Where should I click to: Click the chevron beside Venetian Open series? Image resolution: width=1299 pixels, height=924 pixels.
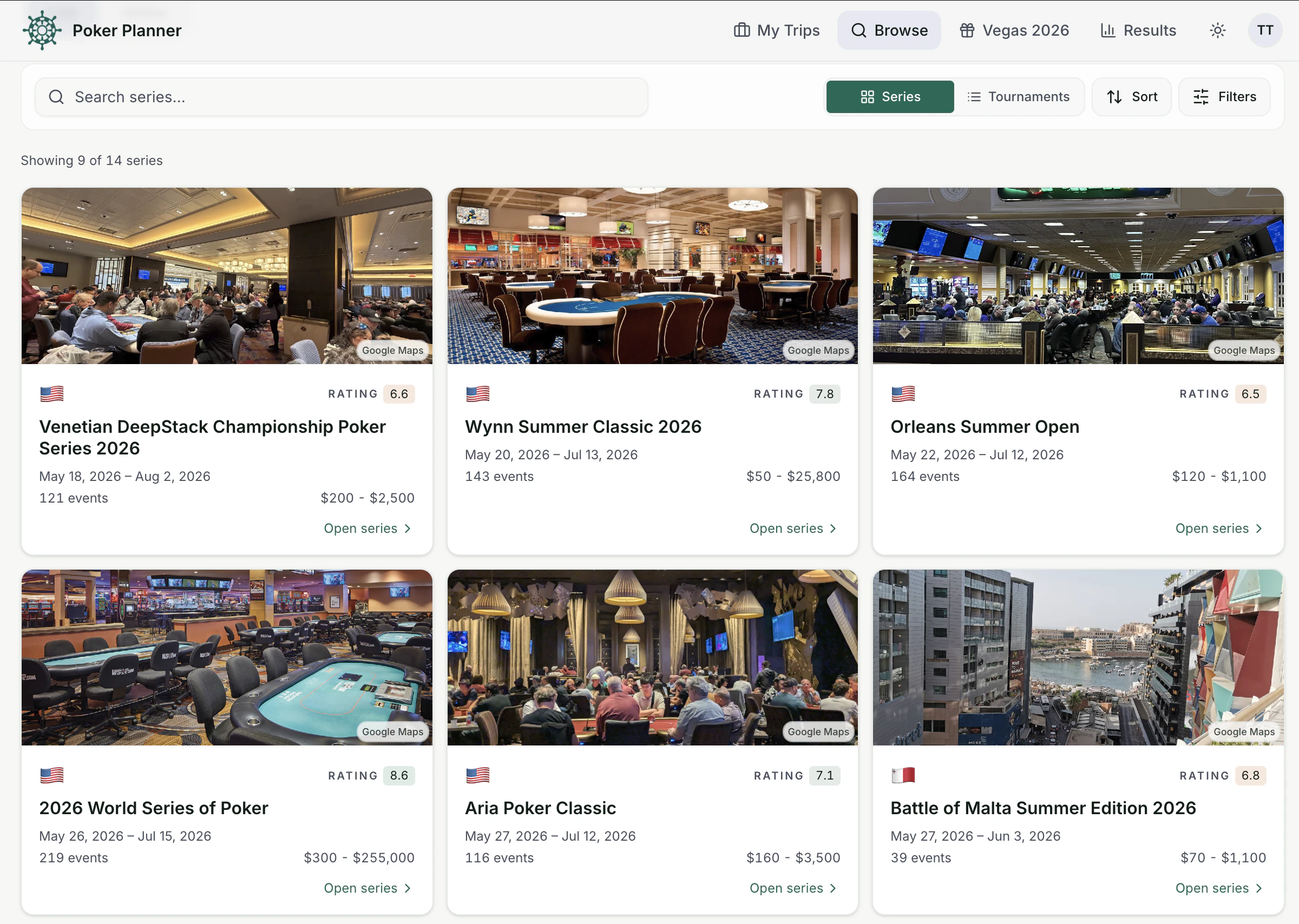click(408, 529)
